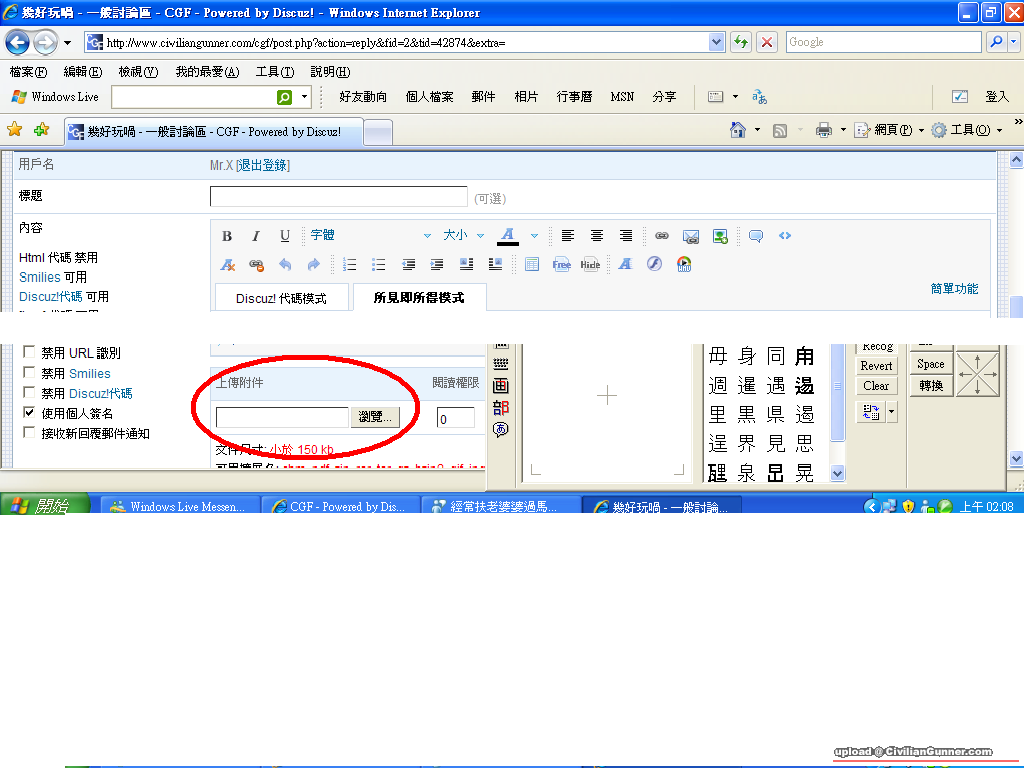Center-align text in the editor
This screenshot has height=768, width=1024.
coord(597,236)
